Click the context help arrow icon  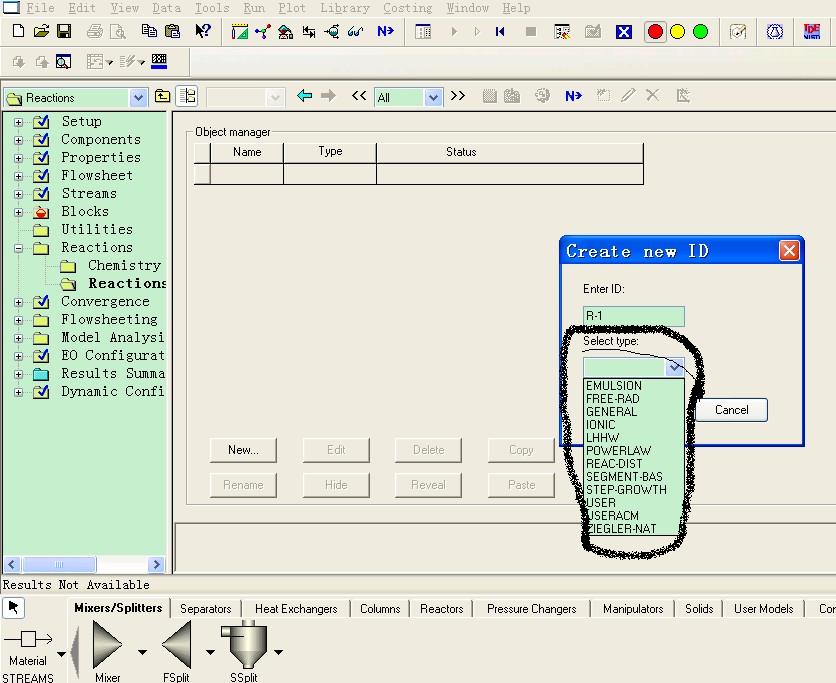click(x=203, y=32)
